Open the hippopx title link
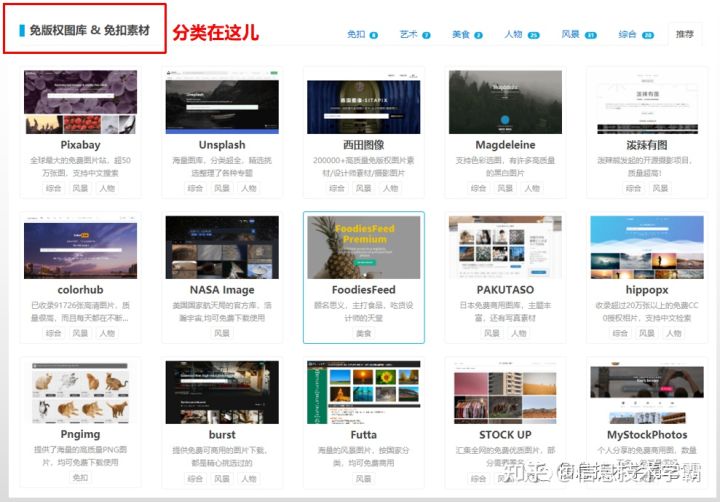The image size is (720, 502). (647, 290)
